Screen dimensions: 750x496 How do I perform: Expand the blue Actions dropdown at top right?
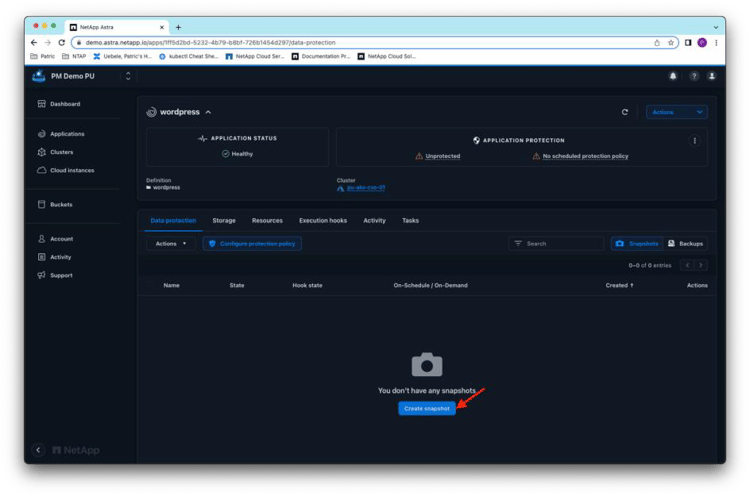coord(676,113)
